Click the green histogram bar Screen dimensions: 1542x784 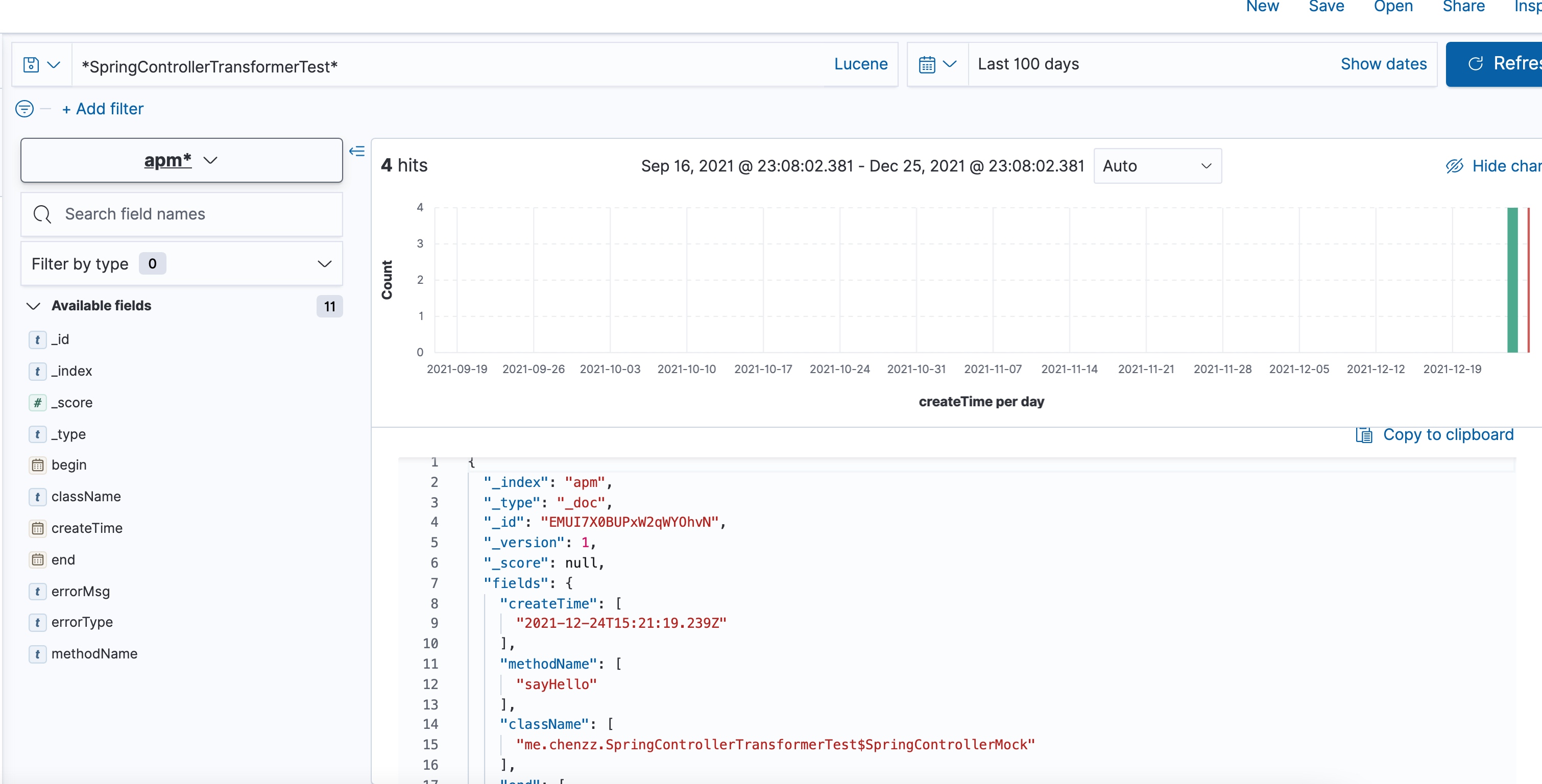(1512, 280)
